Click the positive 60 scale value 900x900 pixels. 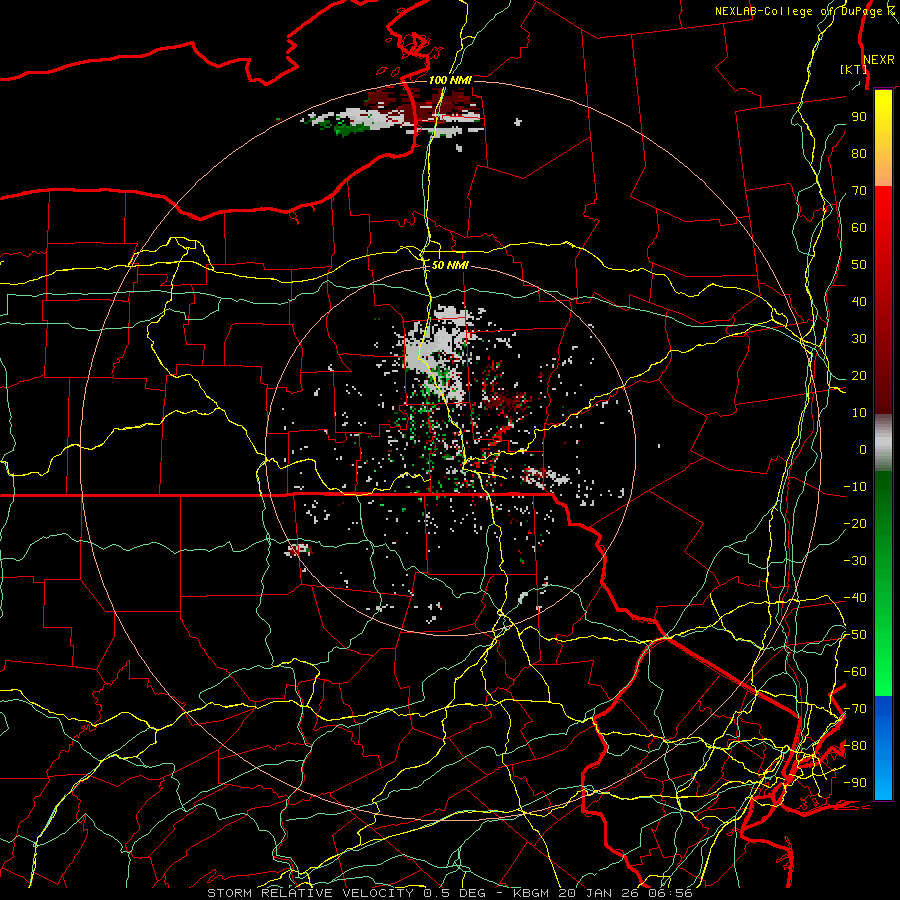coord(859,227)
